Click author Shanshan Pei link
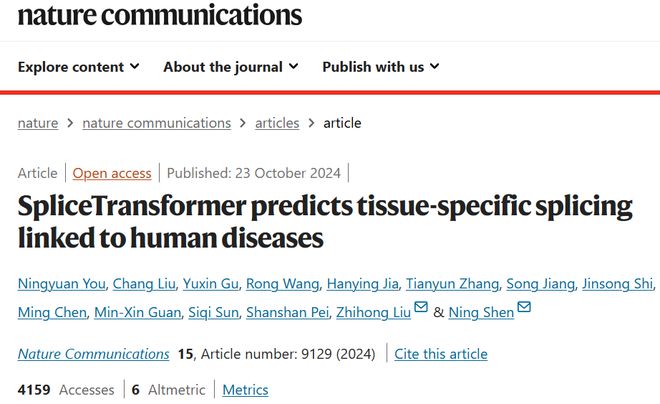 click(287, 313)
